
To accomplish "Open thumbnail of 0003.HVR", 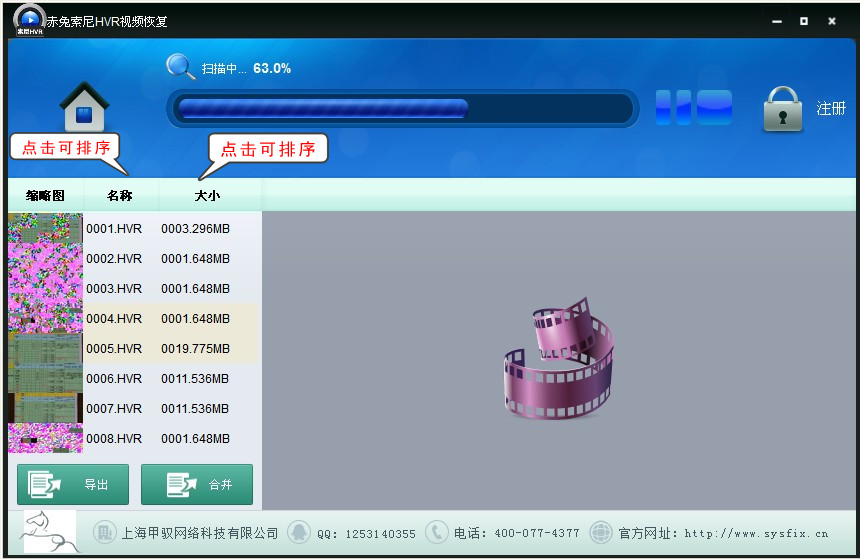I will point(46,289).
